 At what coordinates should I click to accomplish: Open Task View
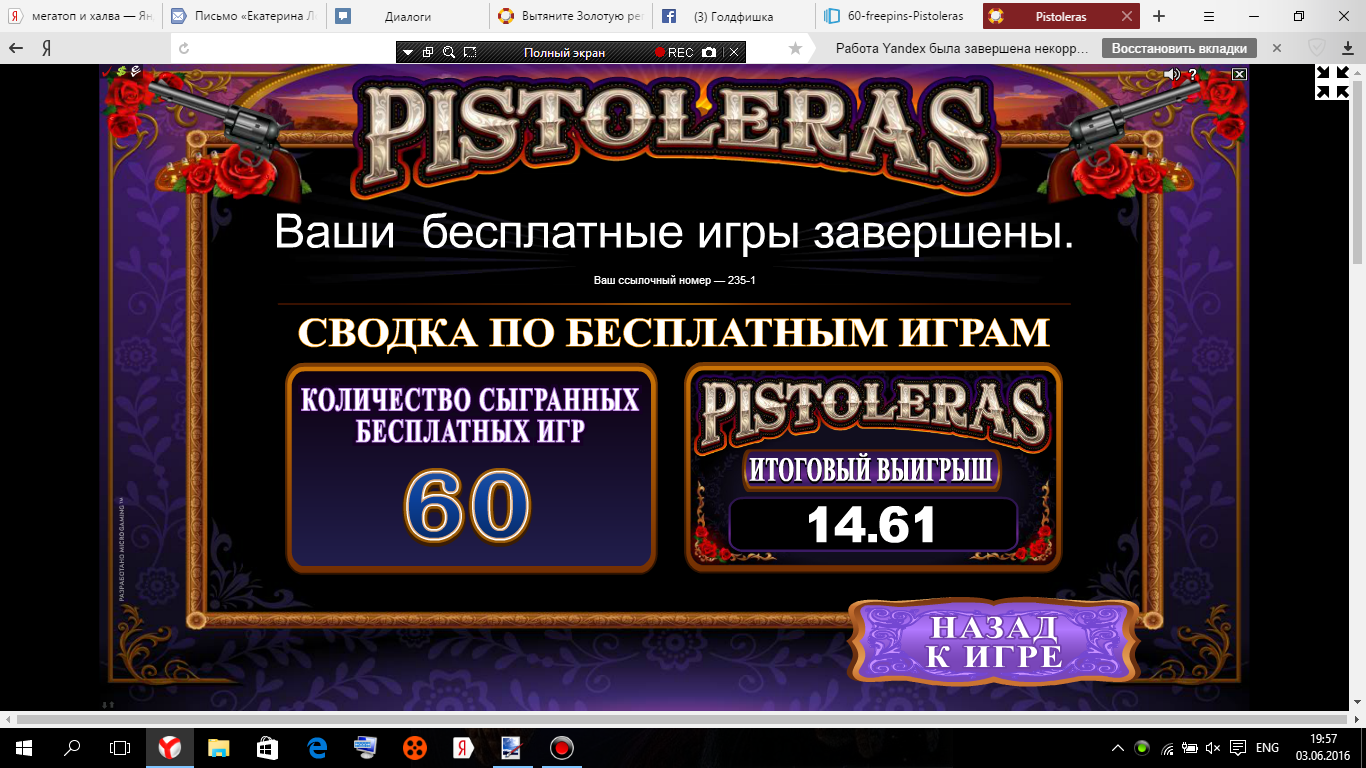coord(120,747)
